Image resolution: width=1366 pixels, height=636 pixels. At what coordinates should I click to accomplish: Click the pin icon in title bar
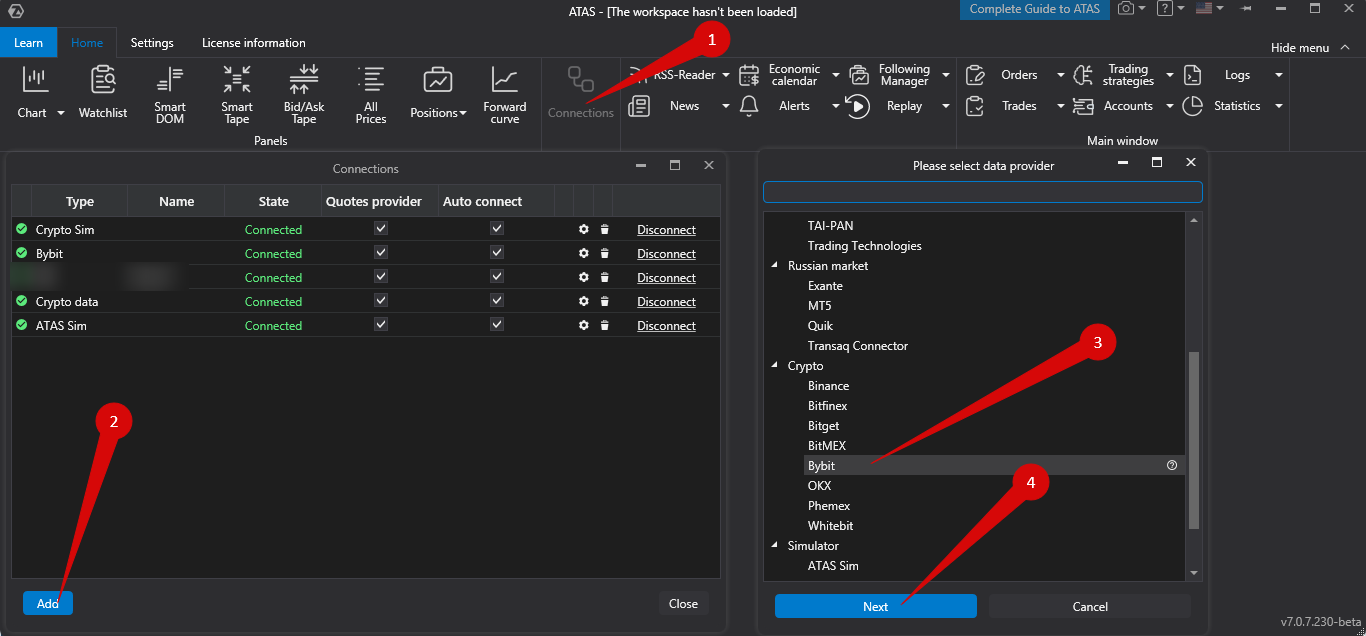pyautogui.click(x=1246, y=9)
